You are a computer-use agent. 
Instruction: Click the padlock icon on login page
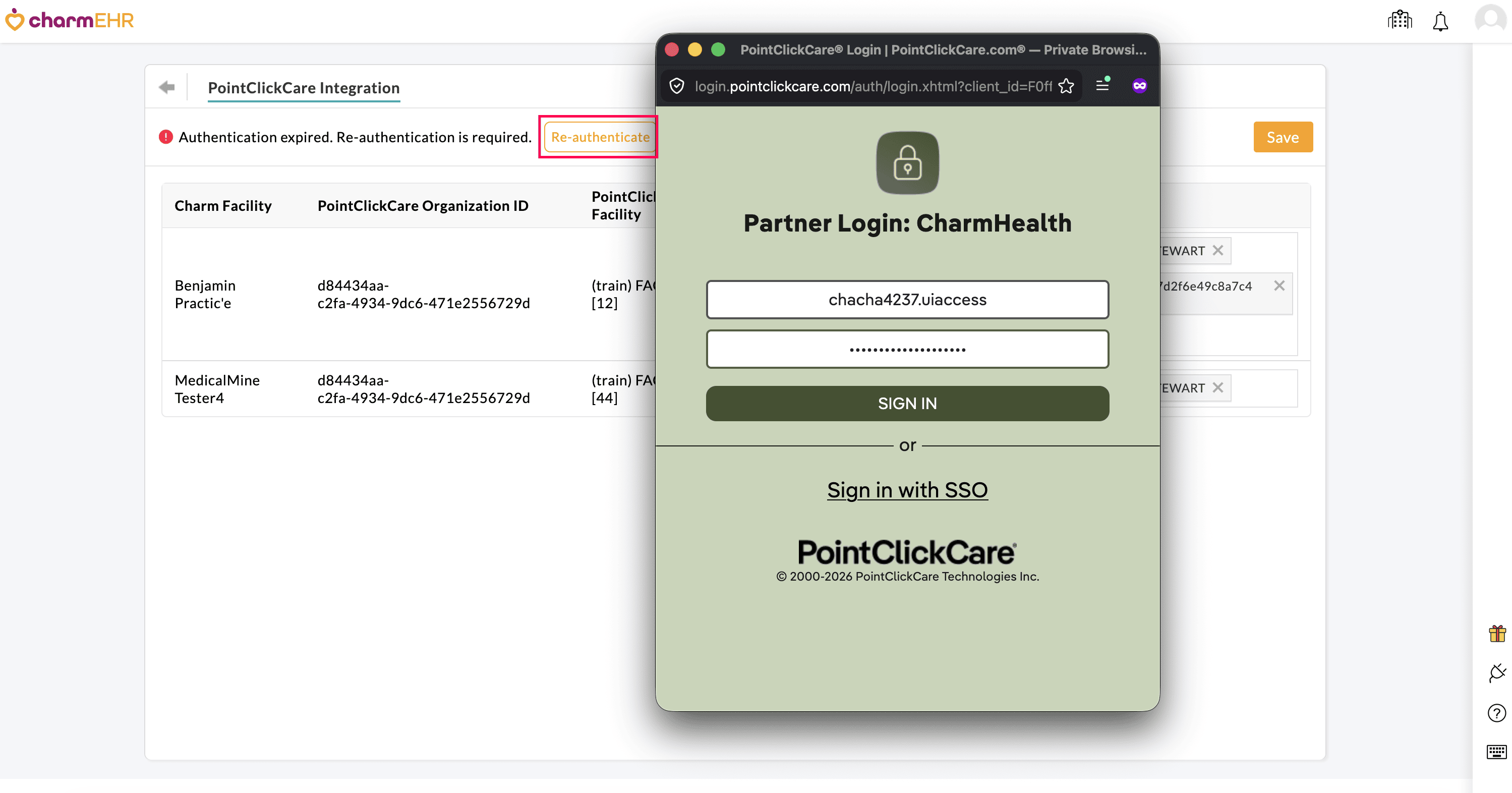pos(907,162)
